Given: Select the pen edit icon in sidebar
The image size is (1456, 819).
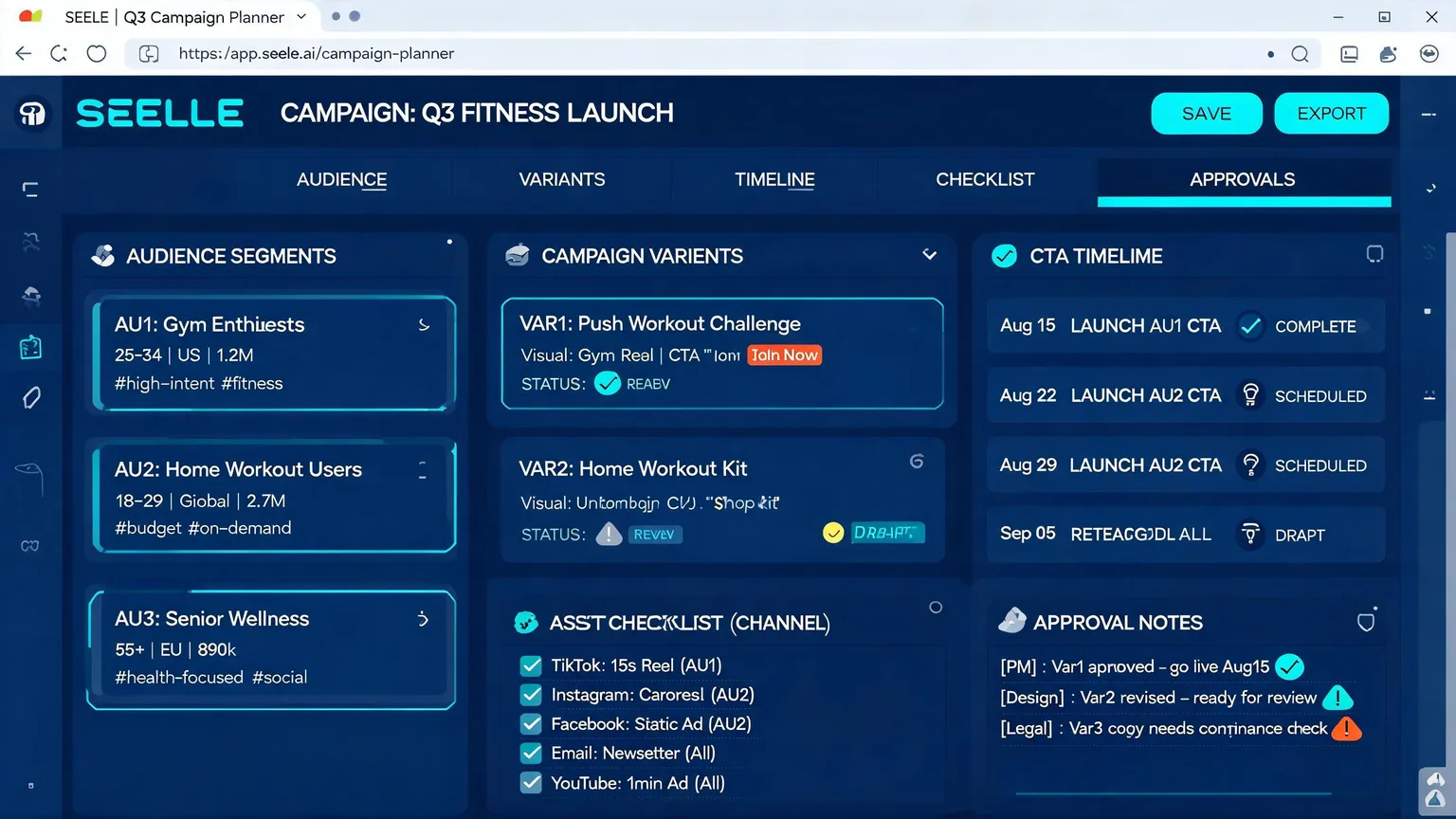Looking at the screenshot, I should click(x=31, y=397).
